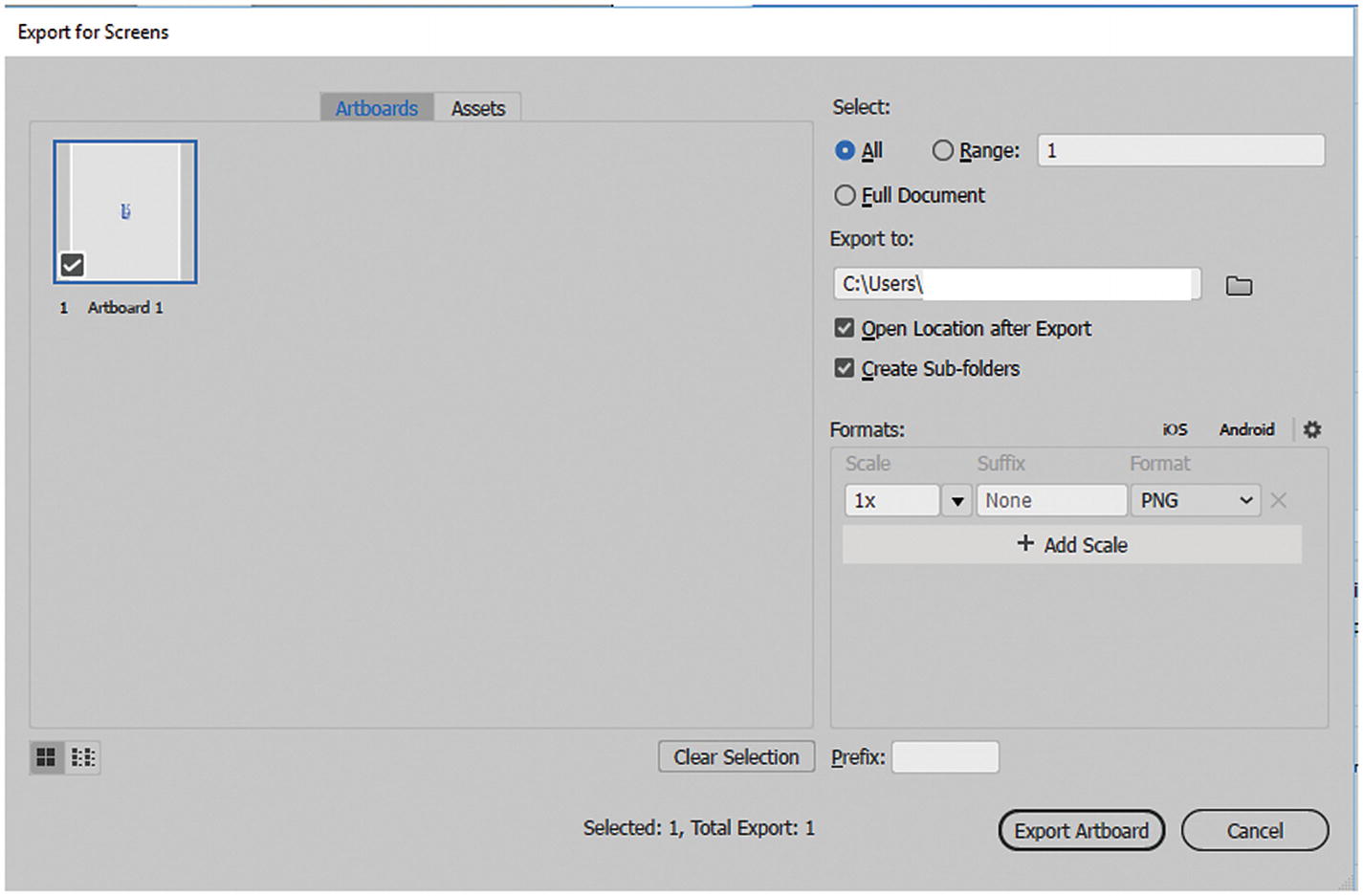1363x896 pixels.
Task: Open the scale factor dropdown arrow
Action: [x=956, y=501]
